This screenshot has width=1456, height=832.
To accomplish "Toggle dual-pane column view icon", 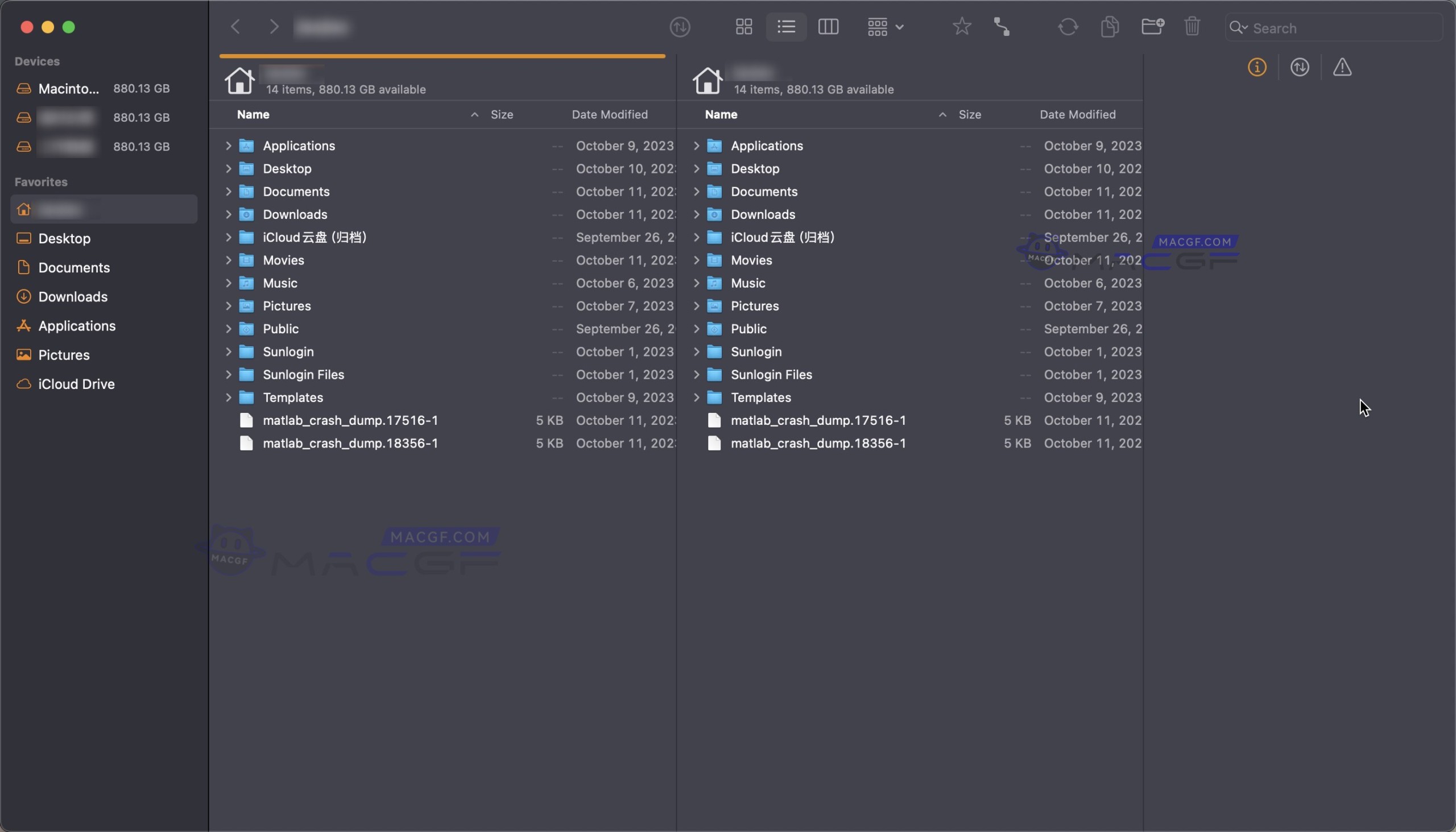I will tap(828, 27).
